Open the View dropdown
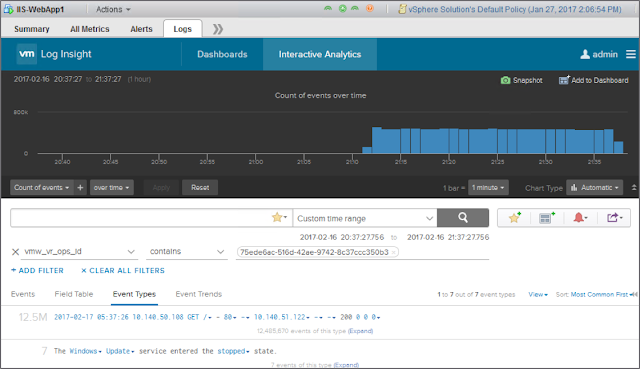The width and height of the screenshot is (640, 369). (x=538, y=294)
